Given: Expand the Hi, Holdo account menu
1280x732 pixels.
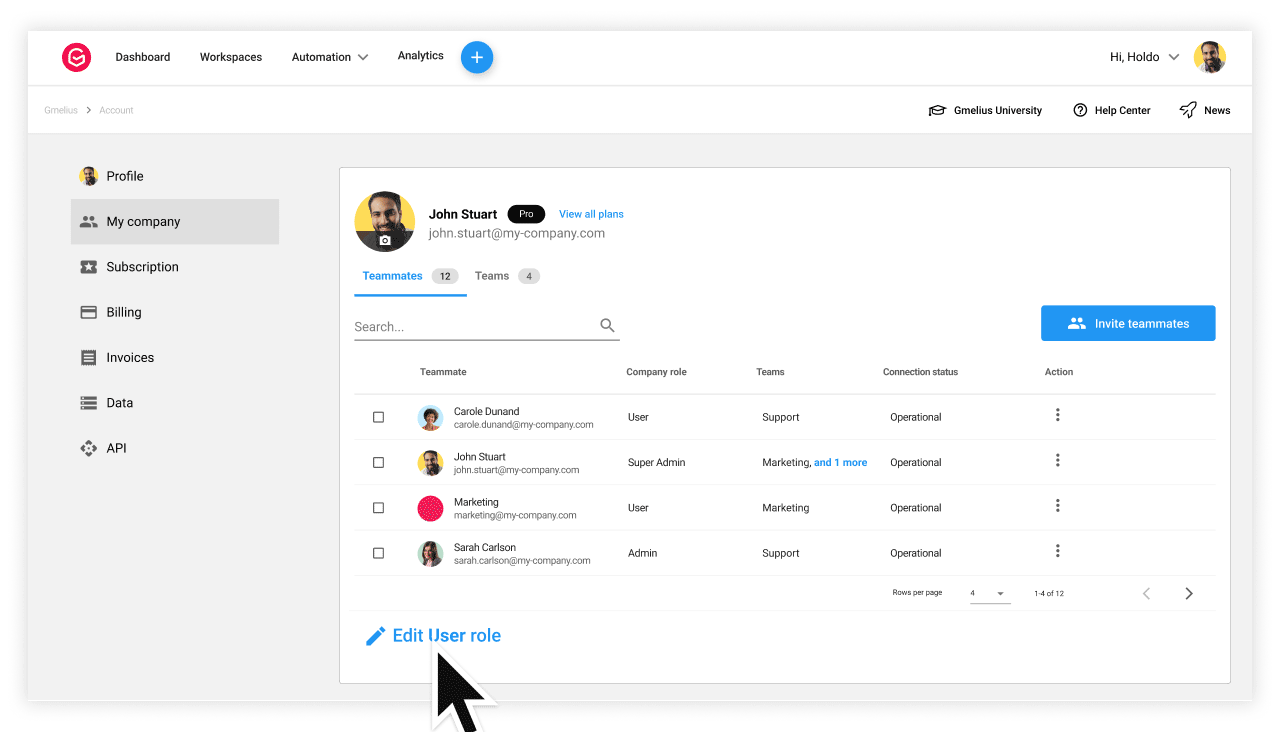Looking at the screenshot, I should tap(1143, 57).
